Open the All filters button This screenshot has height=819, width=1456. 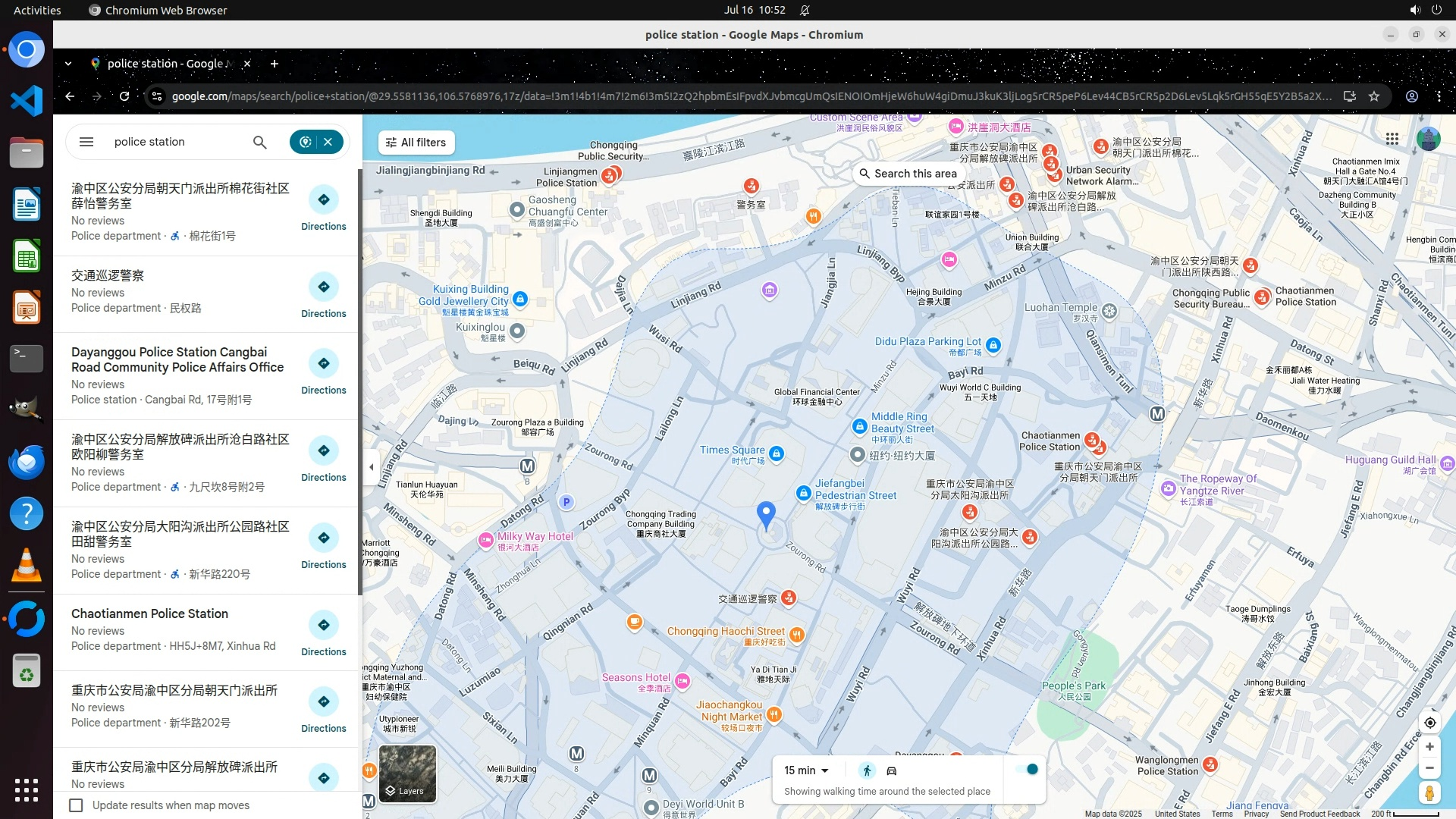416,143
